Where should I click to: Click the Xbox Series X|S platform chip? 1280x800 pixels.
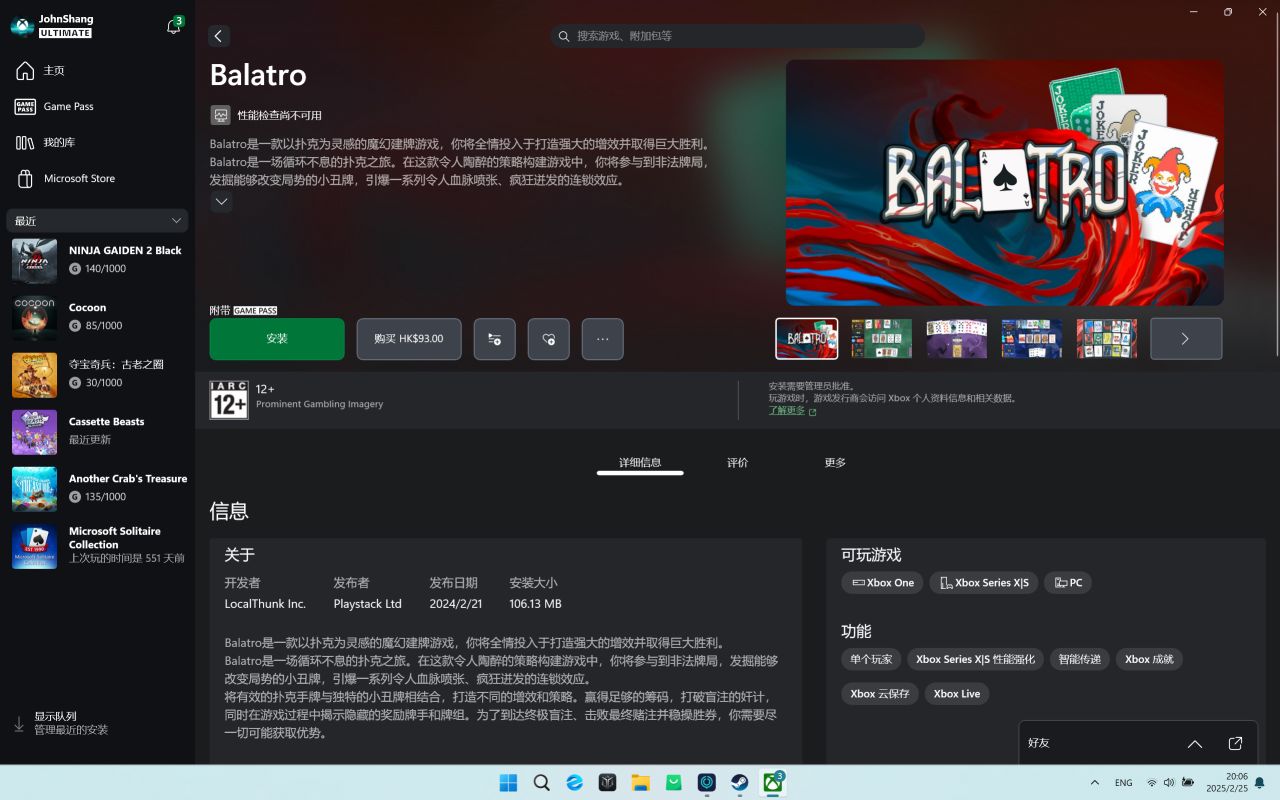click(984, 583)
